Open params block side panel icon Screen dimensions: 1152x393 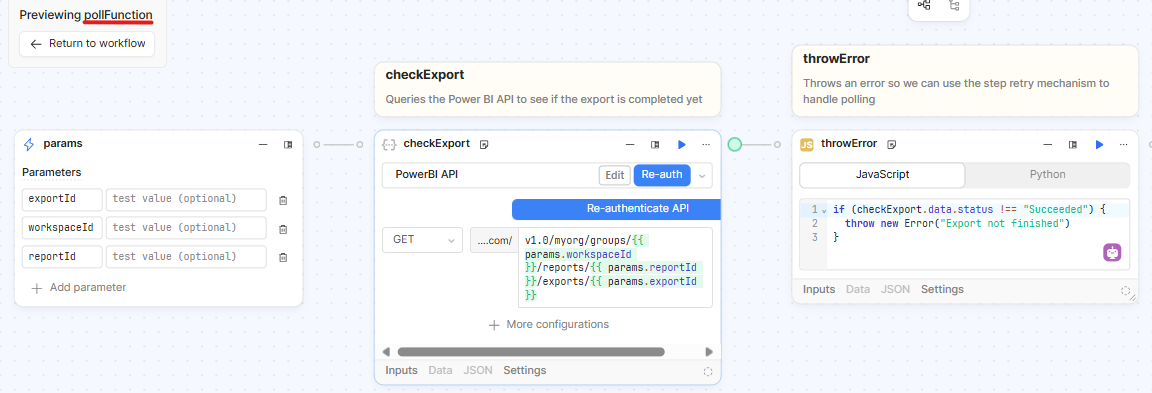pos(288,145)
